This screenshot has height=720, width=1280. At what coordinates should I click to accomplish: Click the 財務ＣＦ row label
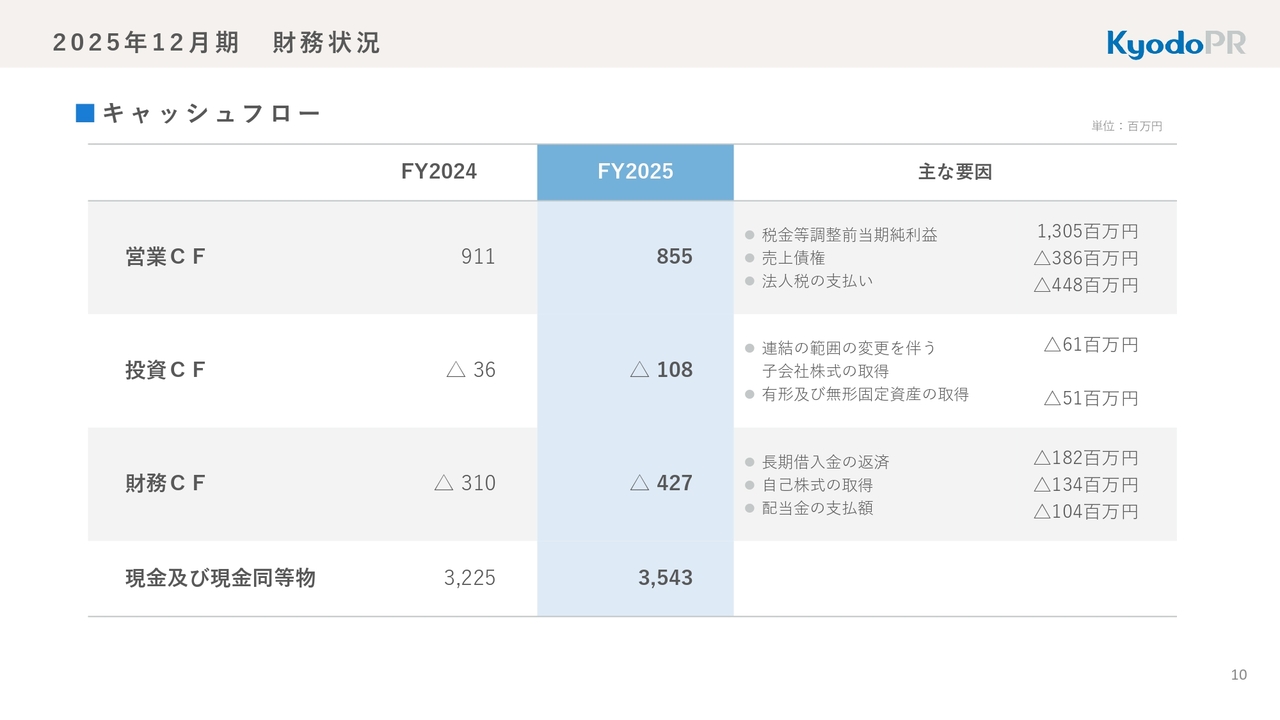coord(165,483)
